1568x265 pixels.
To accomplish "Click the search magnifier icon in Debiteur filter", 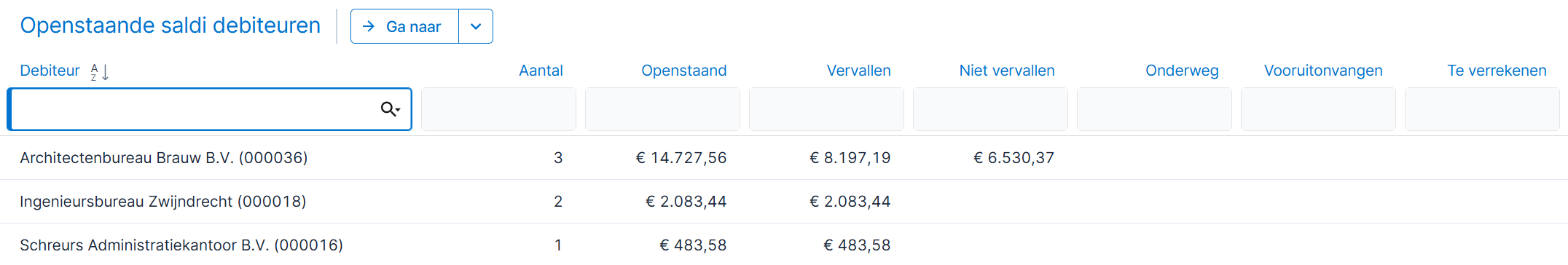I will tap(391, 109).
